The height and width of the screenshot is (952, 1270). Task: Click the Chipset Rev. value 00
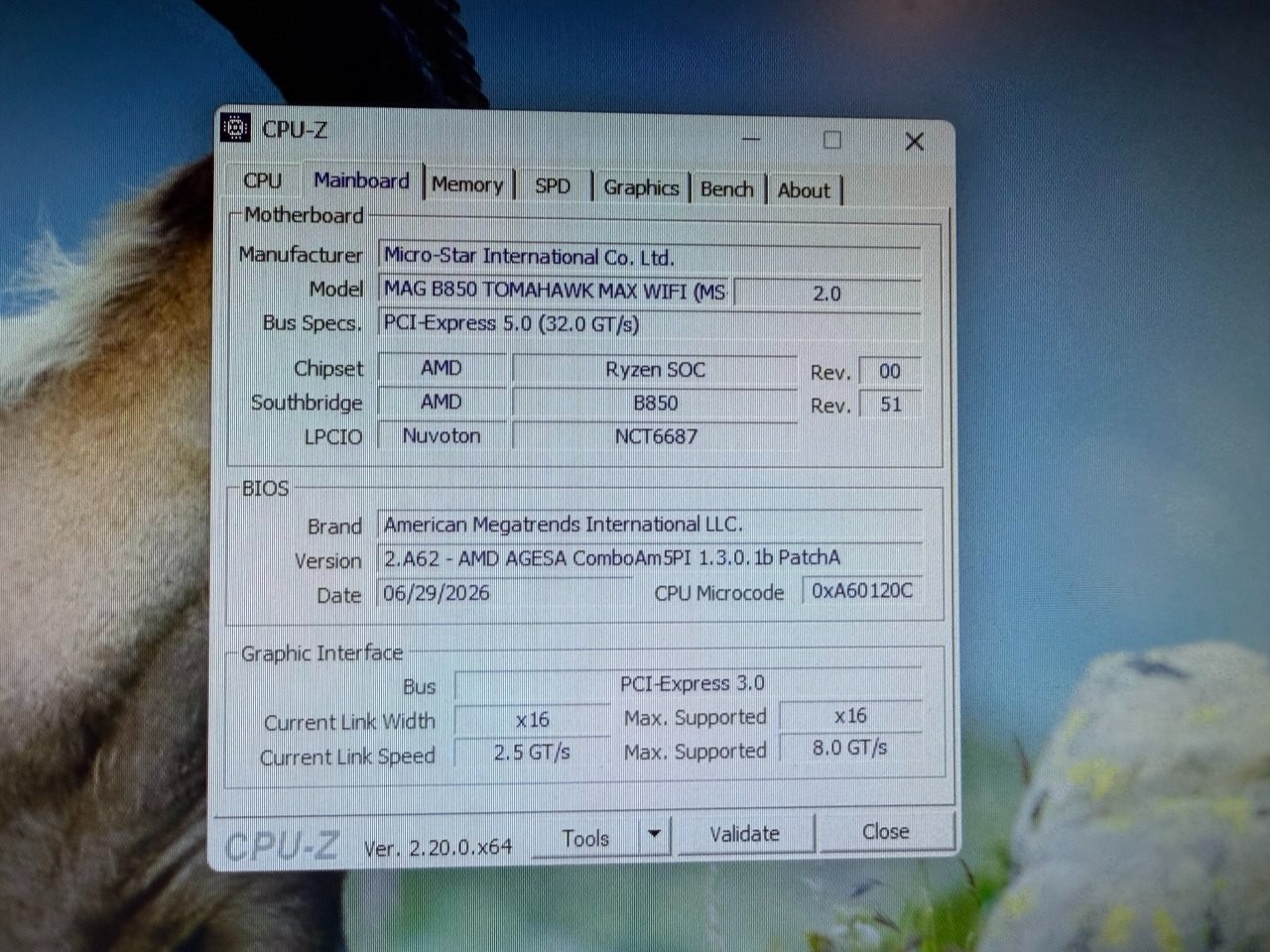(890, 372)
